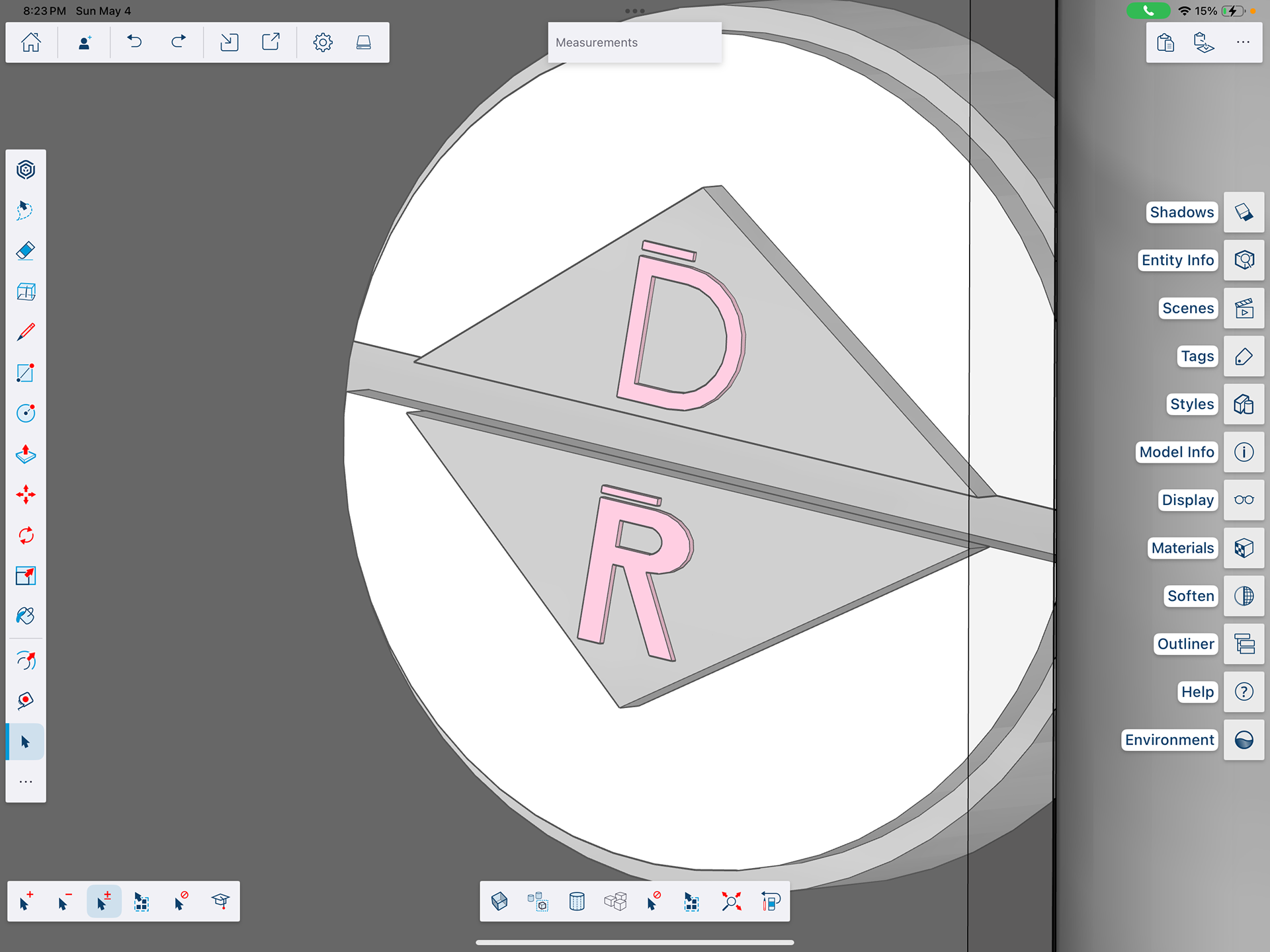
Task: Tap the Undo button
Action: click(x=134, y=42)
